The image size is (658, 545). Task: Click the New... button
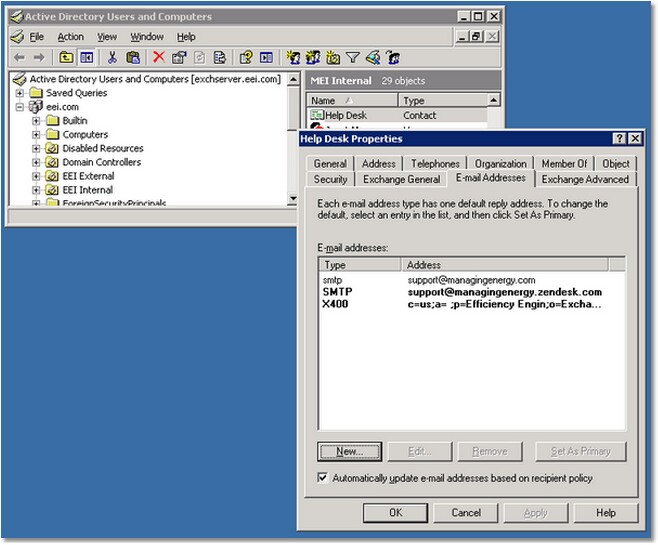349,451
